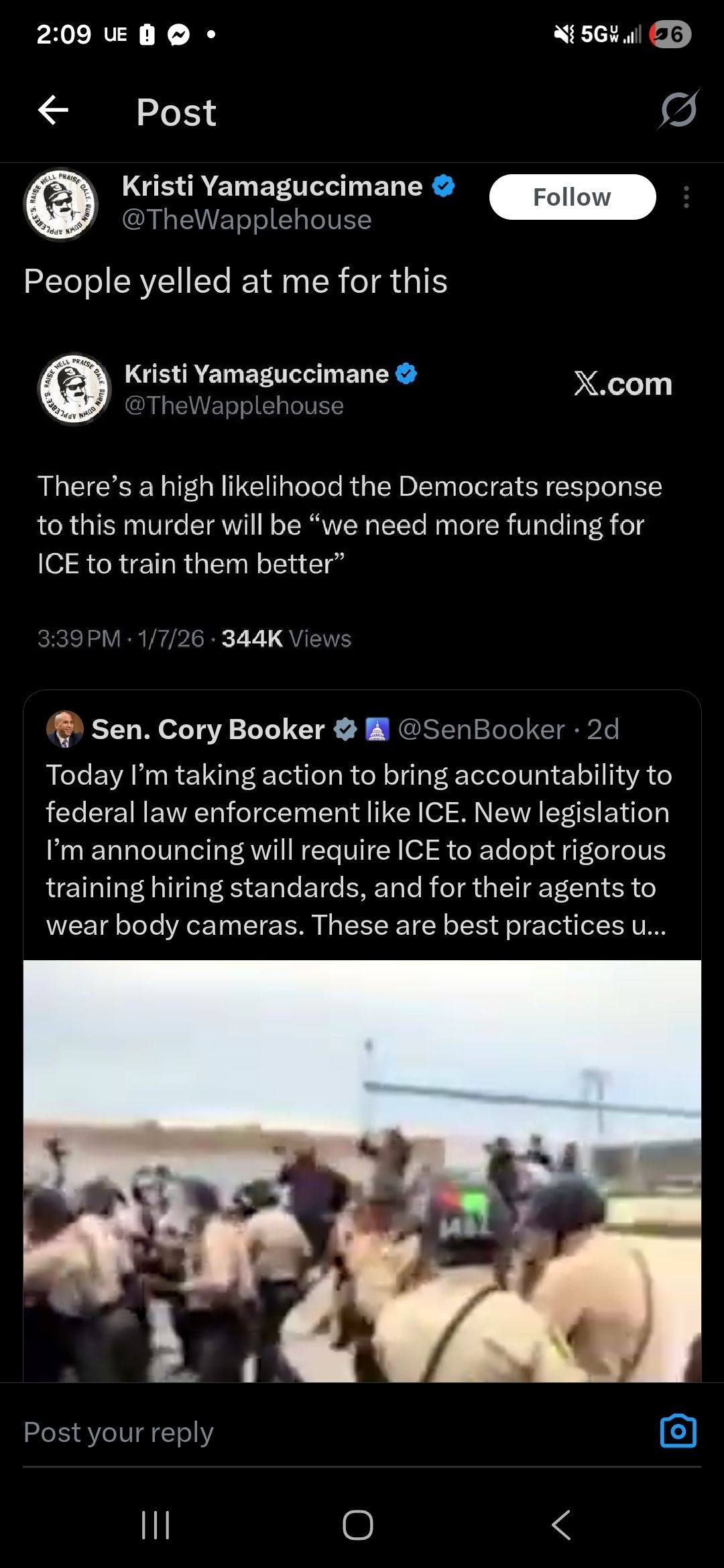
Task: Tap the blue verified badge beside Kristi
Action: (443, 186)
